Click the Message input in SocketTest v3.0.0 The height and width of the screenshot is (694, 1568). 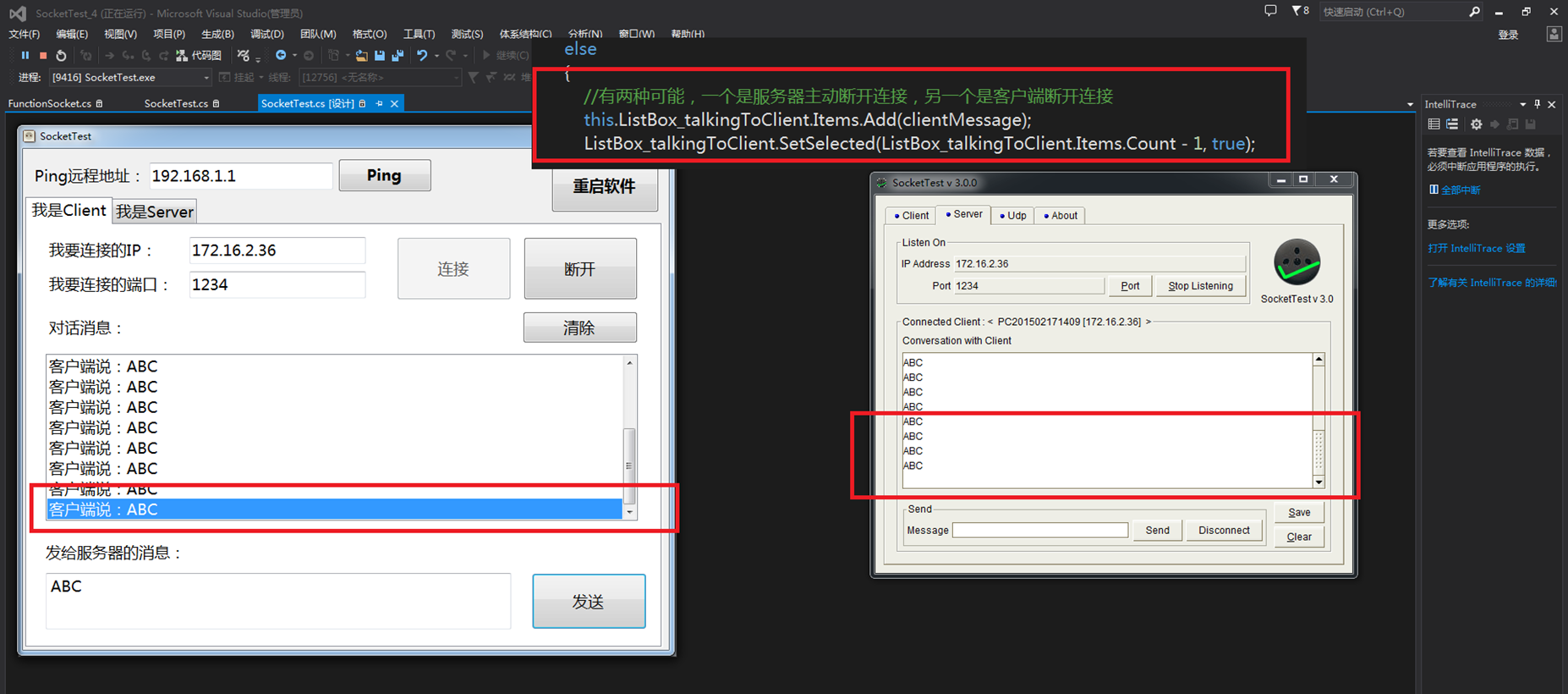(1040, 531)
